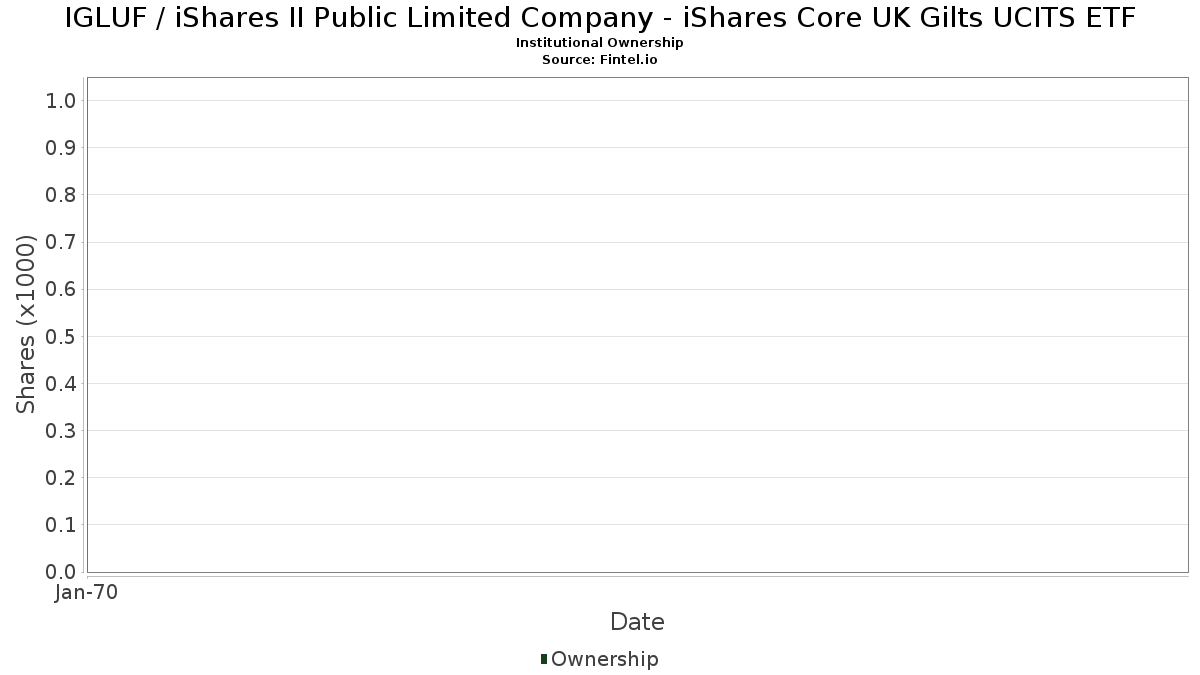Click the 0.0 y-axis tick label

pyautogui.click(x=61, y=572)
